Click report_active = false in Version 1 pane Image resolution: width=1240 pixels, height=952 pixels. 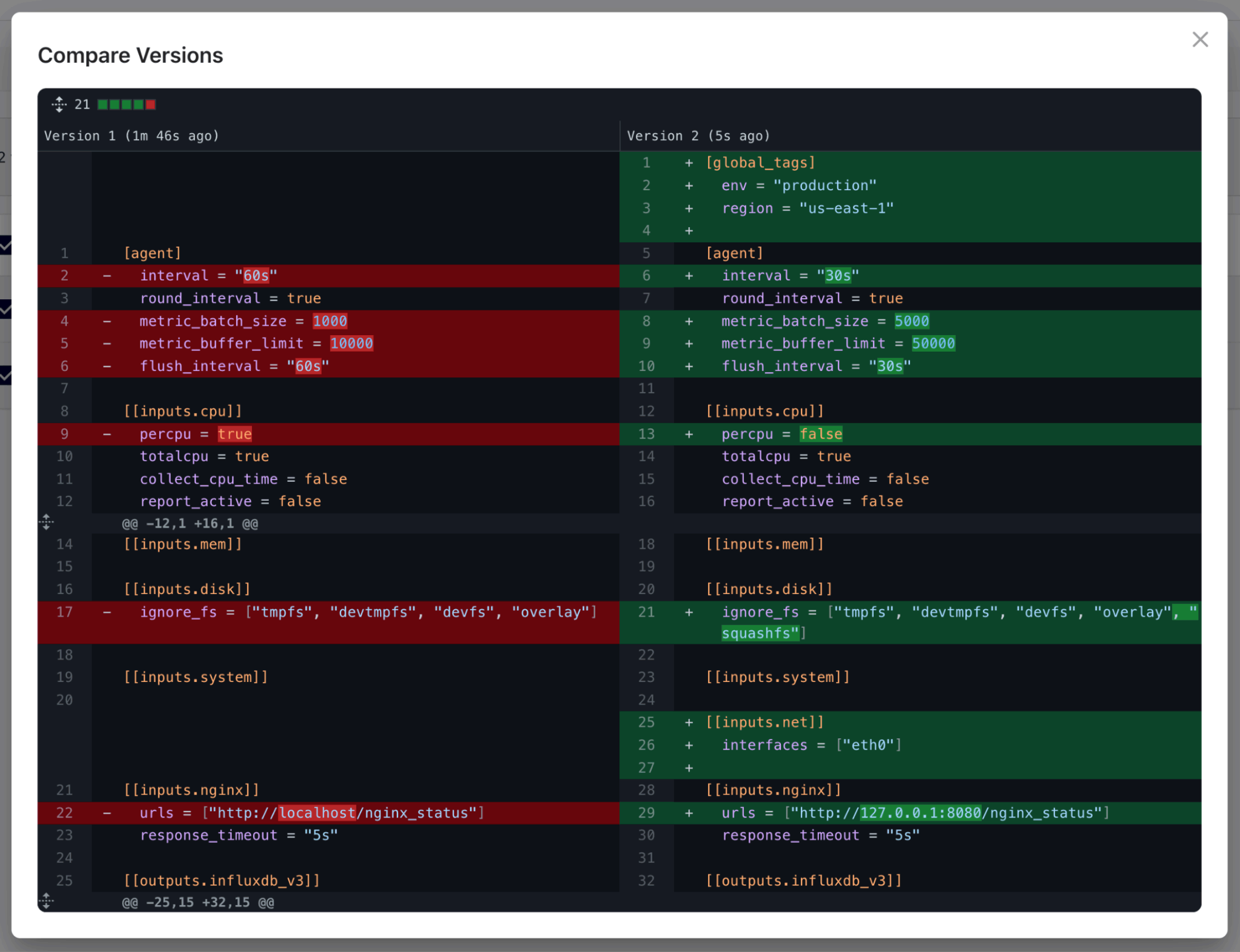click(x=230, y=502)
